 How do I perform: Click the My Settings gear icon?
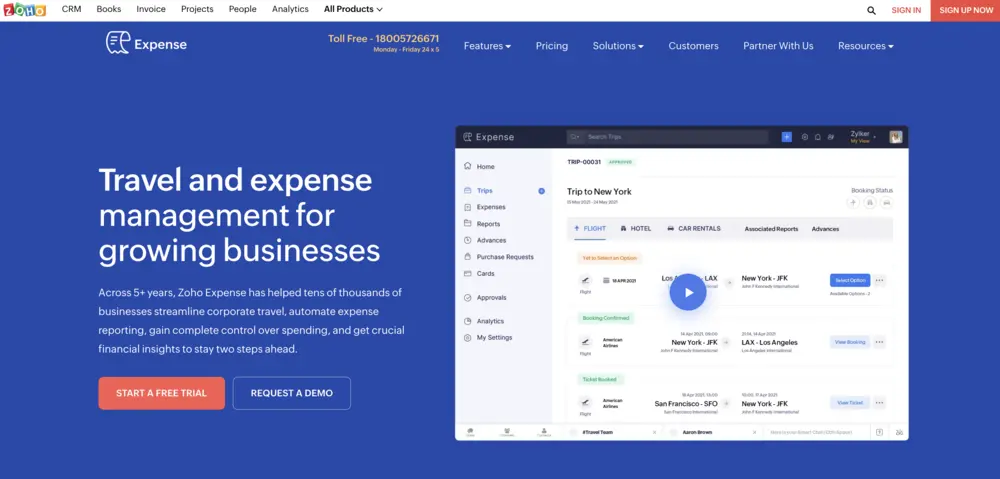[x=467, y=337]
